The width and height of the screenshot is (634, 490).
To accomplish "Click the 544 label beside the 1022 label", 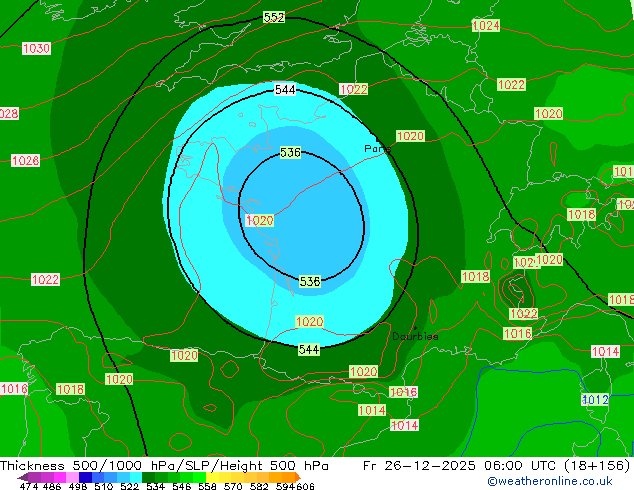I will point(285,90).
